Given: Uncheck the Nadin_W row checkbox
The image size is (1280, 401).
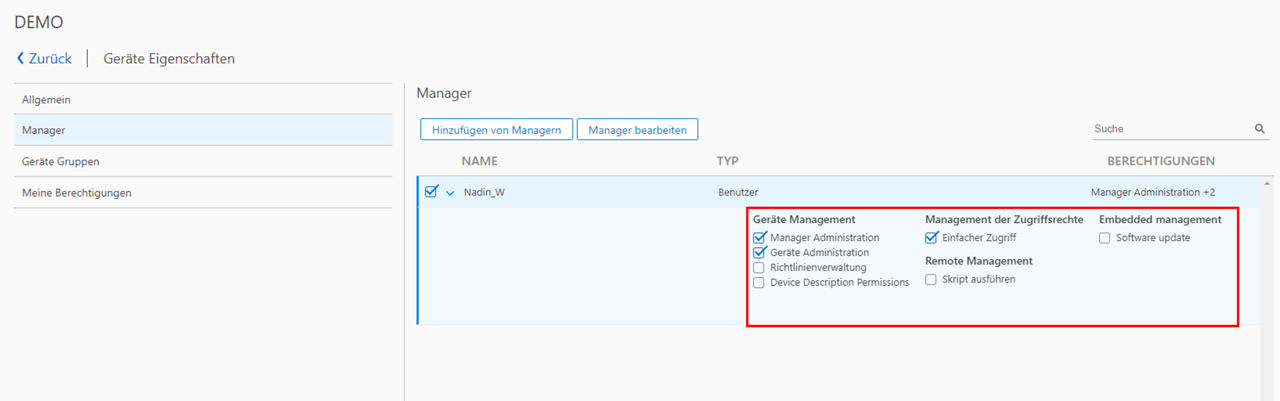Looking at the screenshot, I should click(x=431, y=192).
